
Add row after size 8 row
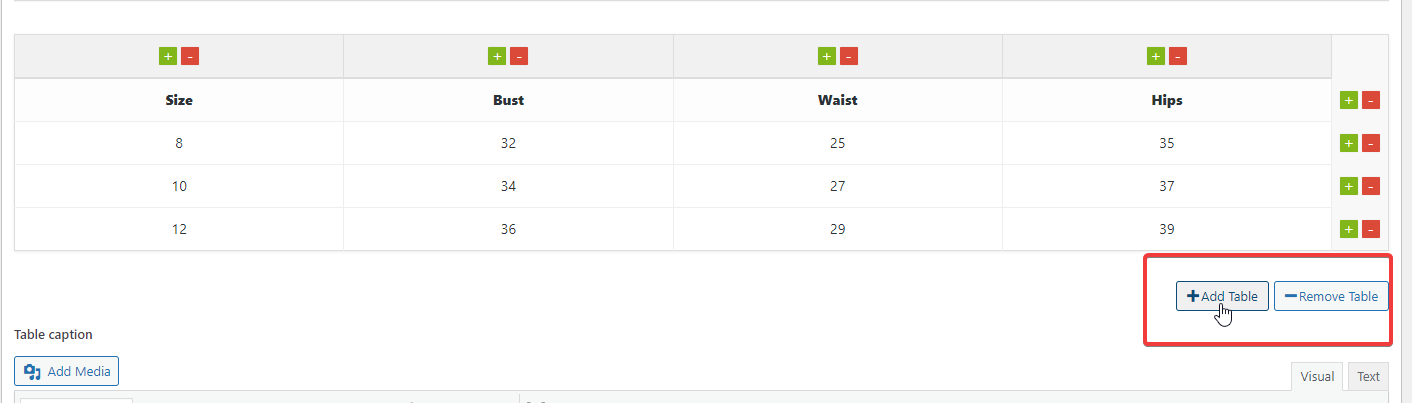[1348, 143]
